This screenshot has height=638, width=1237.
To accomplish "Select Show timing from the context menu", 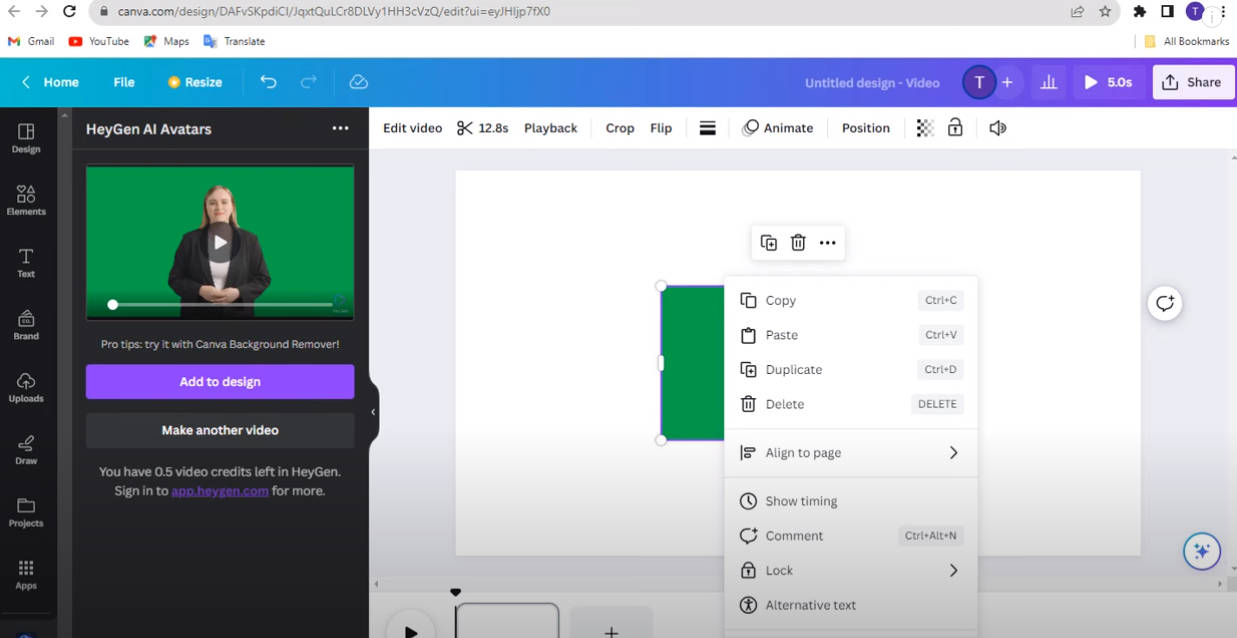I will [x=800, y=501].
